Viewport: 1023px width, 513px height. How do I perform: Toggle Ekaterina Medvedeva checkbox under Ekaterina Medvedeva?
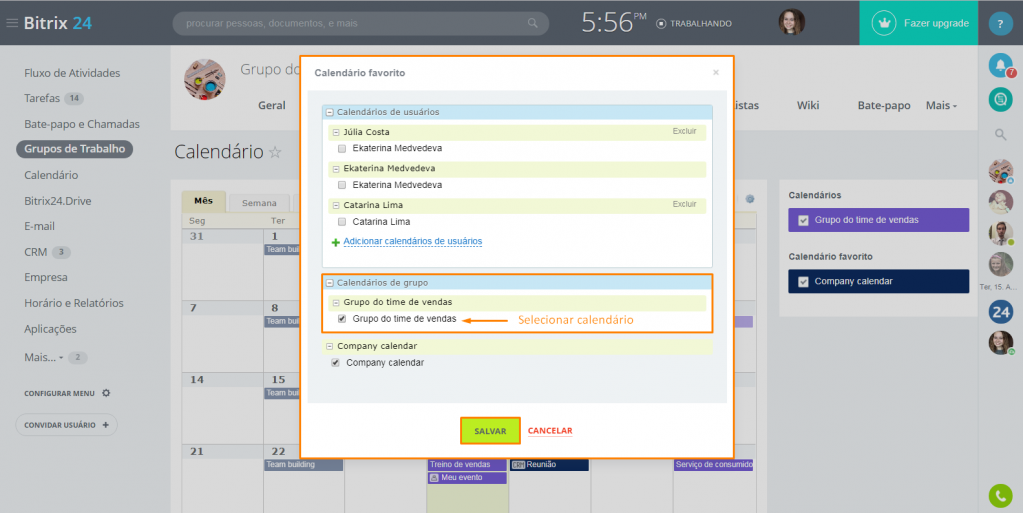[342, 185]
